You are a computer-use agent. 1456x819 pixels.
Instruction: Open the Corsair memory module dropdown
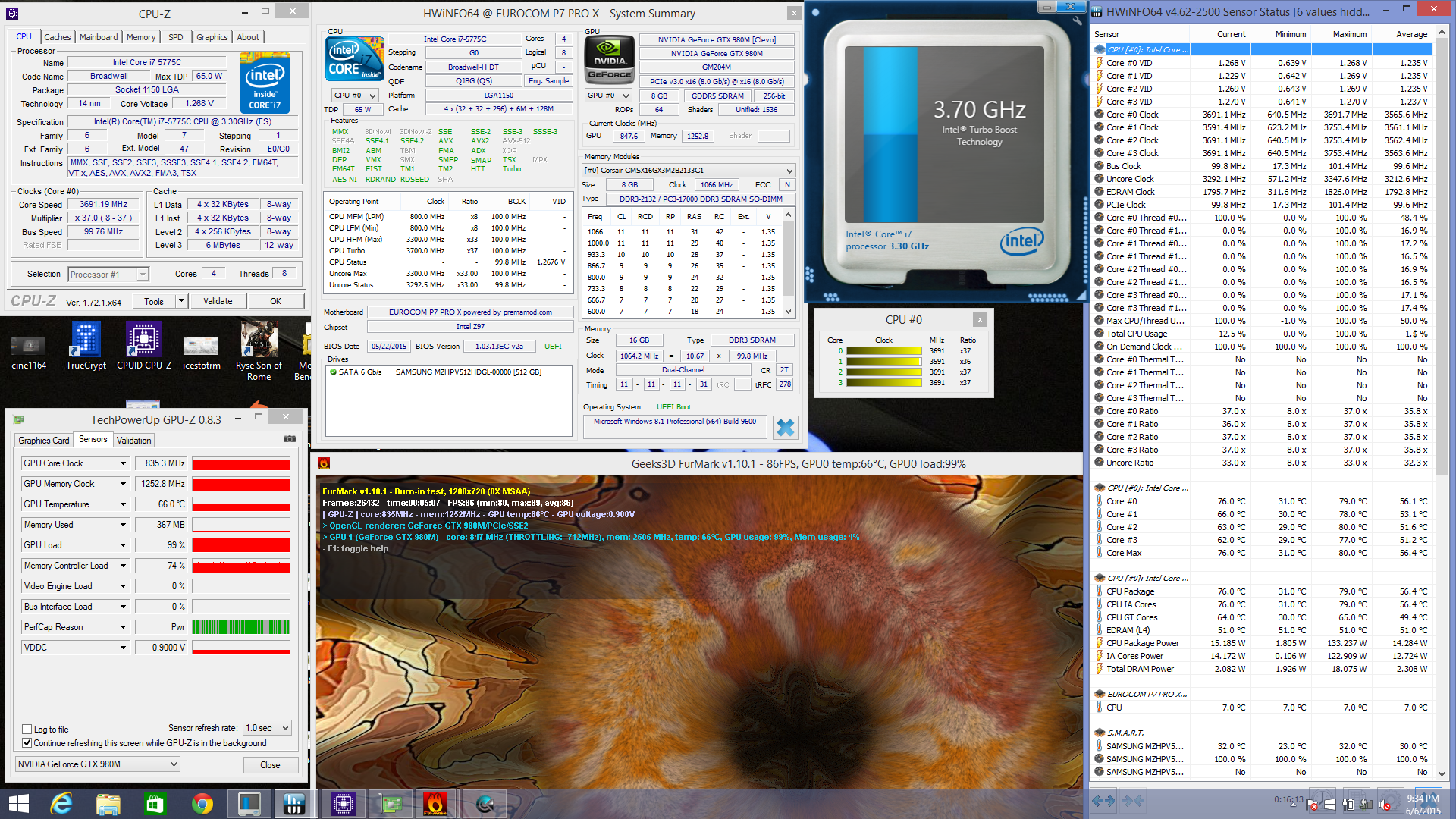(689, 171)
